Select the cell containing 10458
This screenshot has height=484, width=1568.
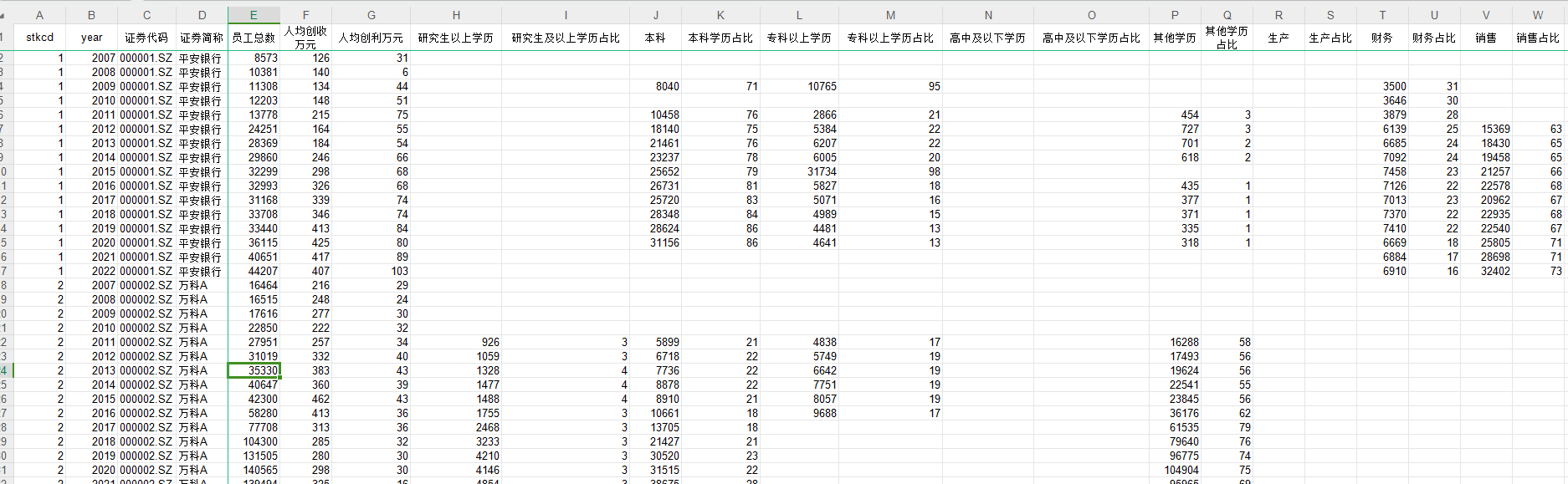tap(655, 115)
